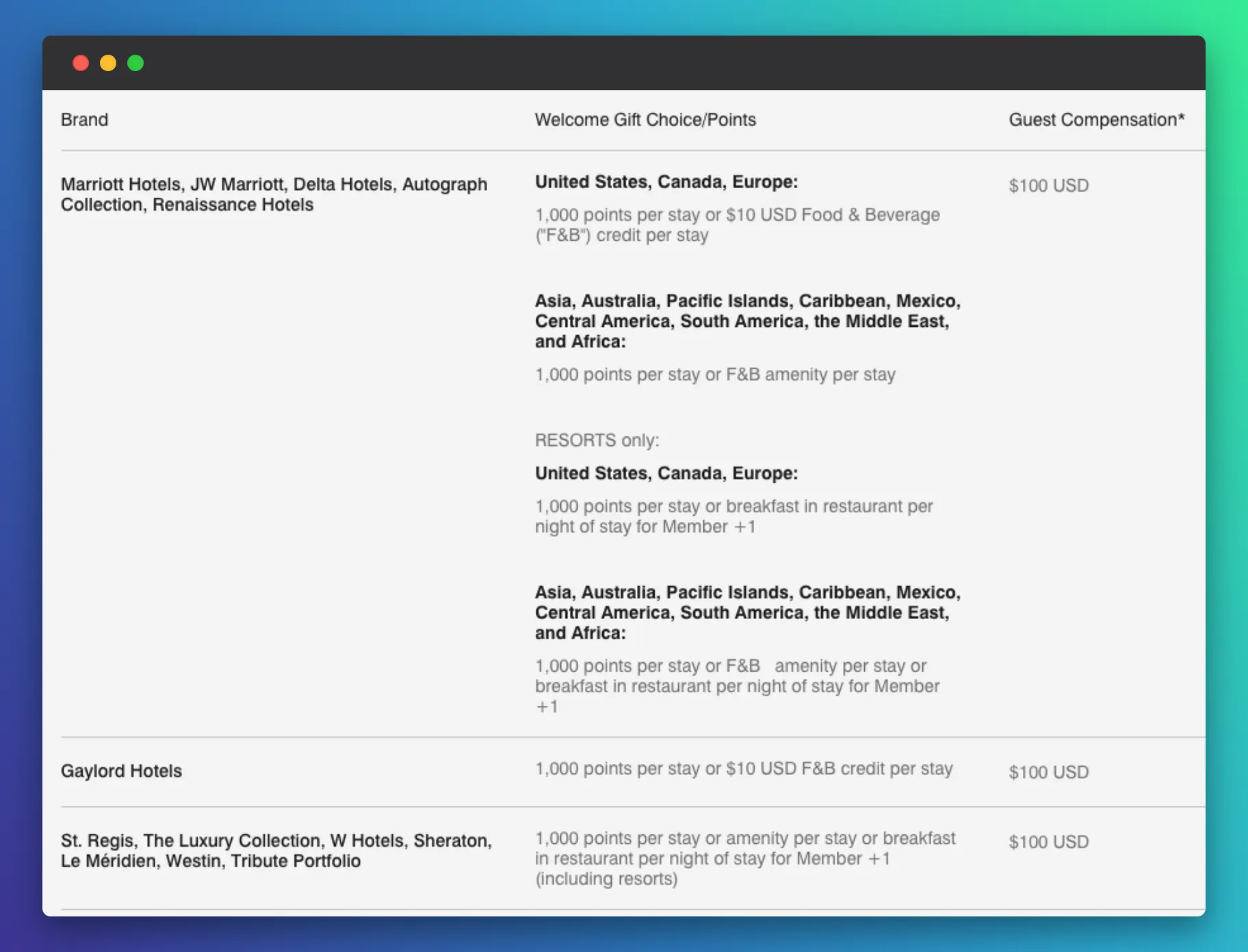
Task: Click 'United States, Canada, Europe:' heading under RESORTS only
Action: [x=666, y=473]
